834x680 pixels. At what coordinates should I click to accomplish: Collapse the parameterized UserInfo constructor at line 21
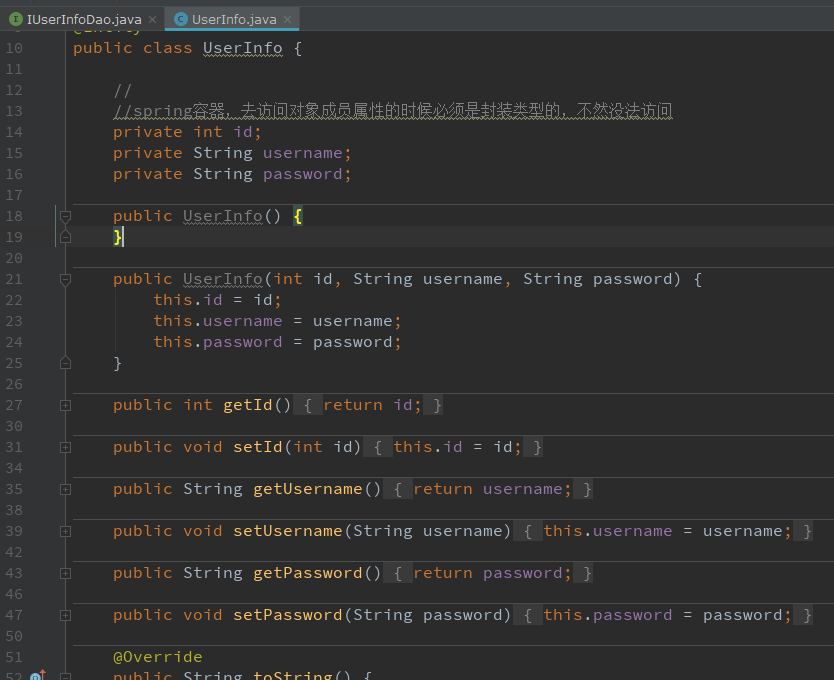[65, 279]
